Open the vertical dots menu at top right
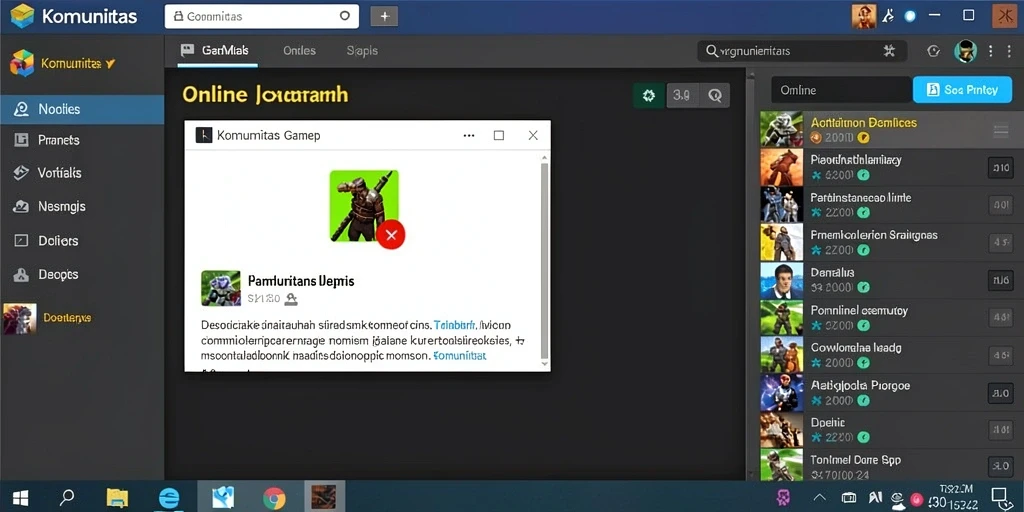 coord(991,51)
